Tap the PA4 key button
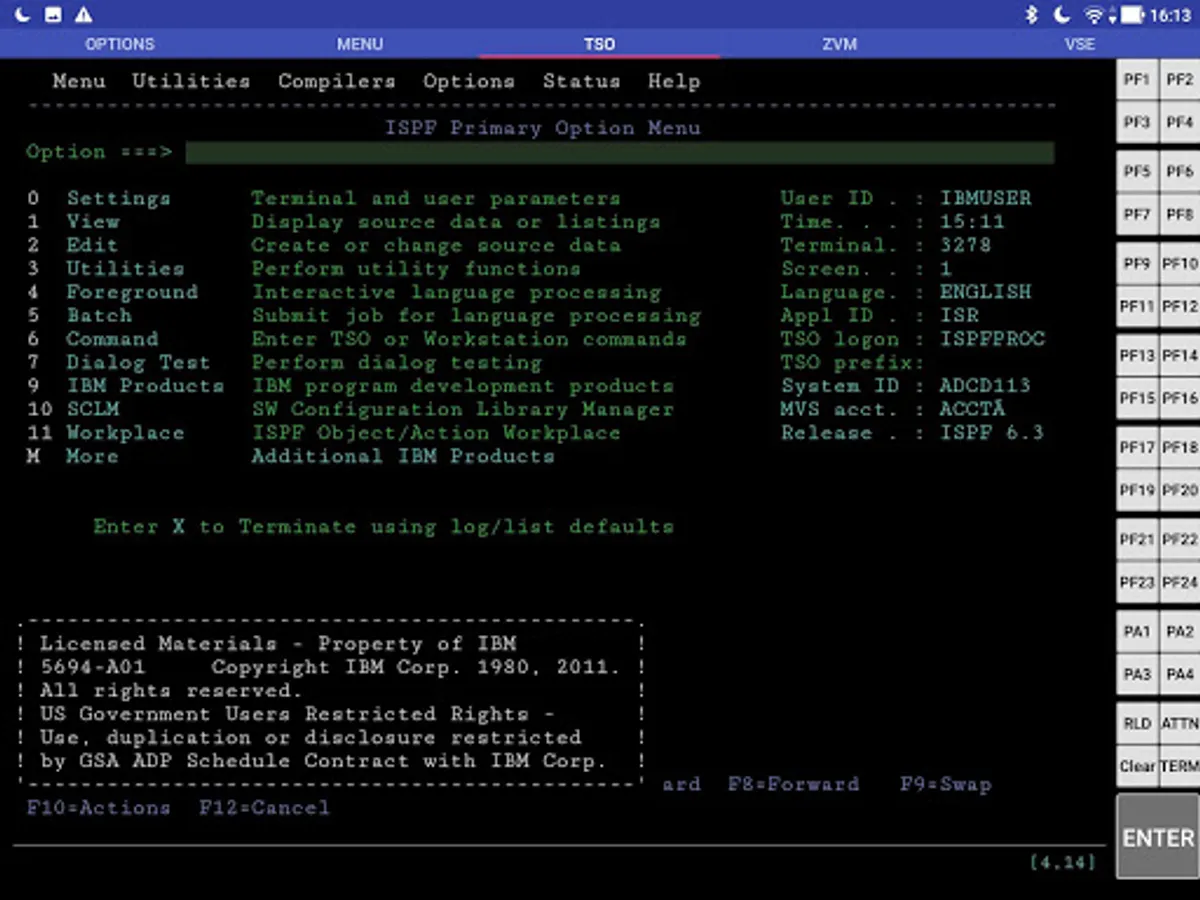Image resolution: width=1200 pixels, height=900 pixels. (x=1179, y=675)
